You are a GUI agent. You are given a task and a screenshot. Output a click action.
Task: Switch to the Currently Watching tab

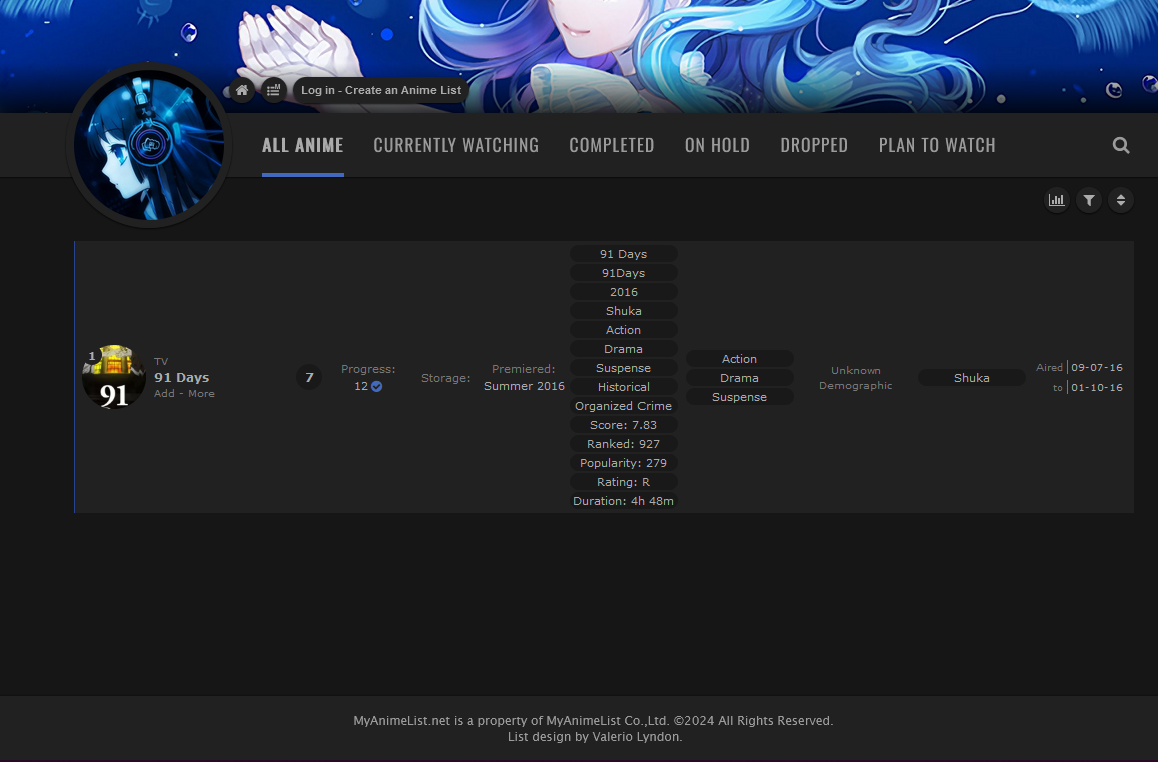point(456,145)
